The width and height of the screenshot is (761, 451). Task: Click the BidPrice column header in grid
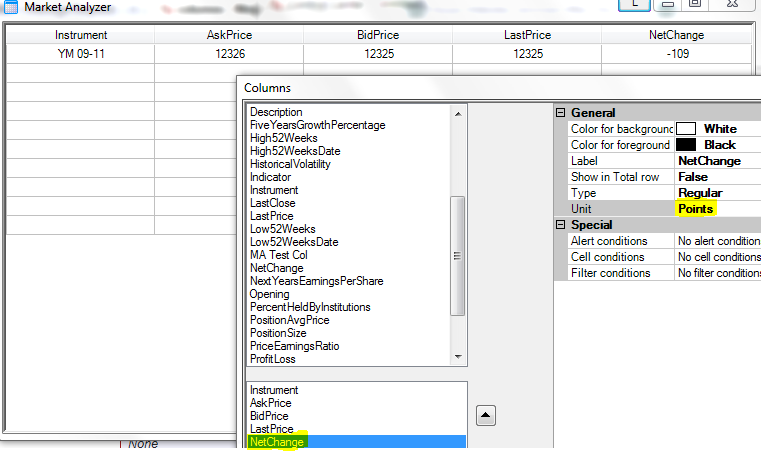point(378,35)
